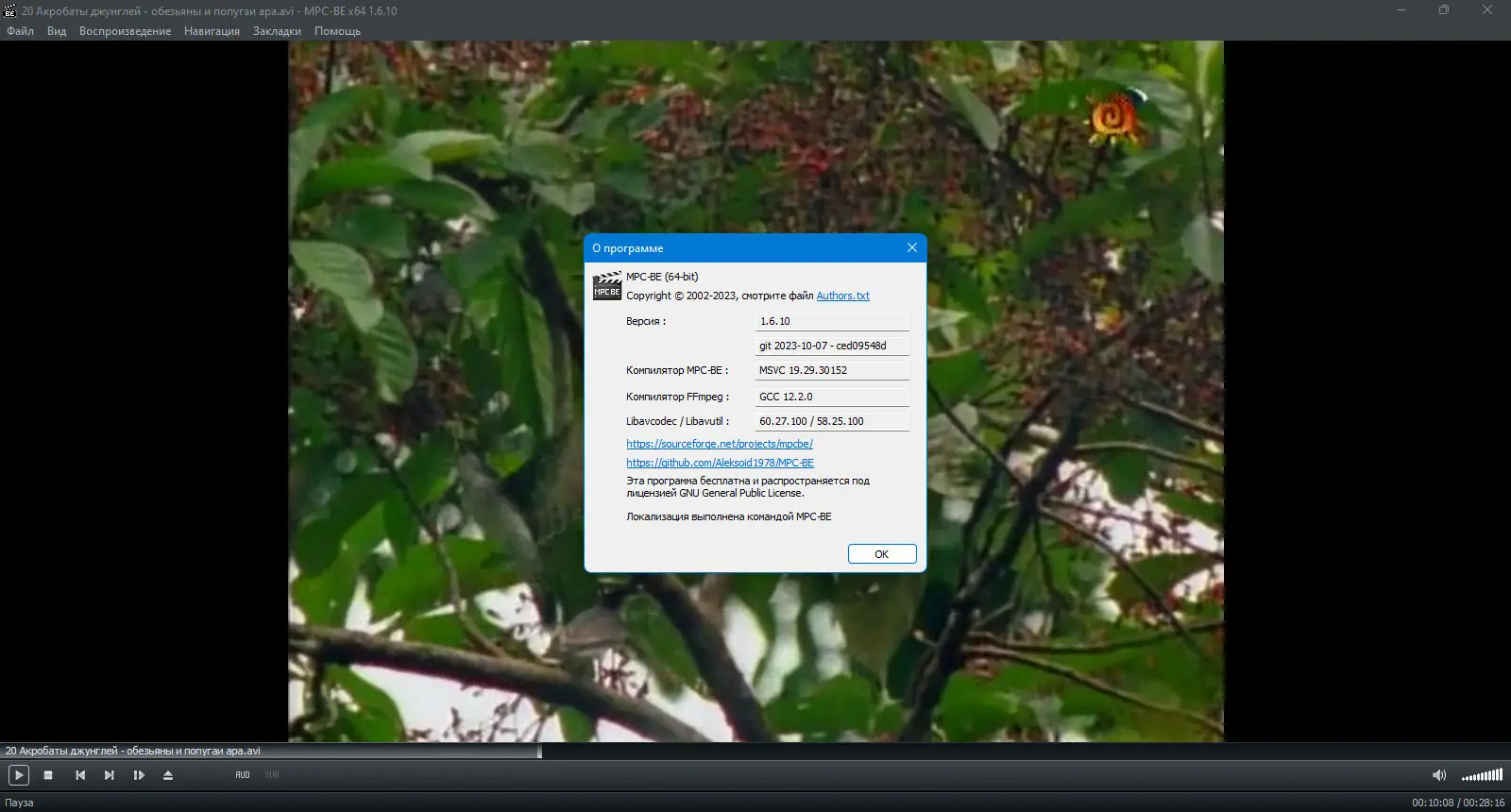The height and width of the screenshot is (812, 1511).
Task: Mute audio with the speaker icon
Action: 1439,775
